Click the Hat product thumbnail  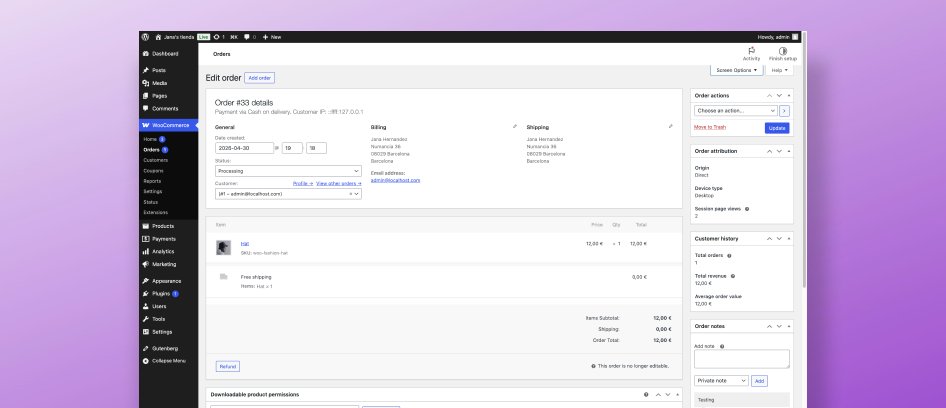[223, 247]
